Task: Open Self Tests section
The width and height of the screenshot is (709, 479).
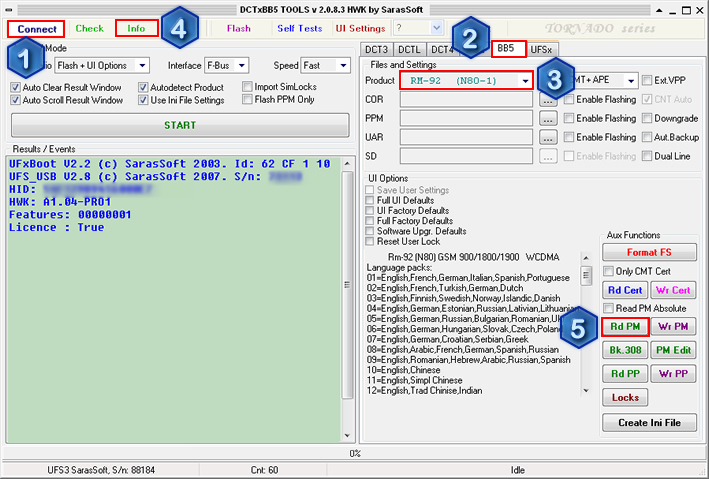Action: click(x=299, y=28)
